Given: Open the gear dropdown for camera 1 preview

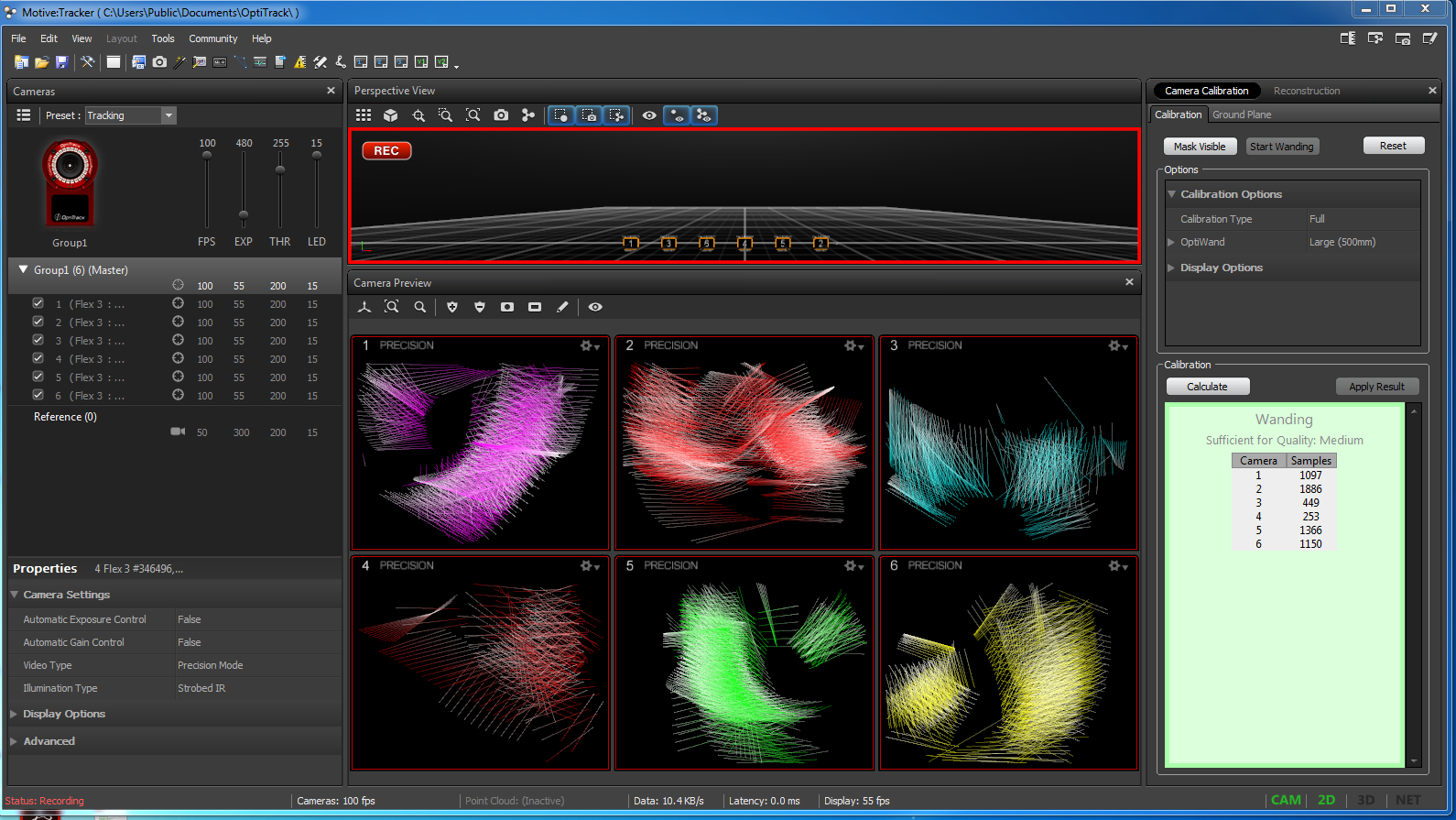Looking at the screenshot, I should 590,345.
